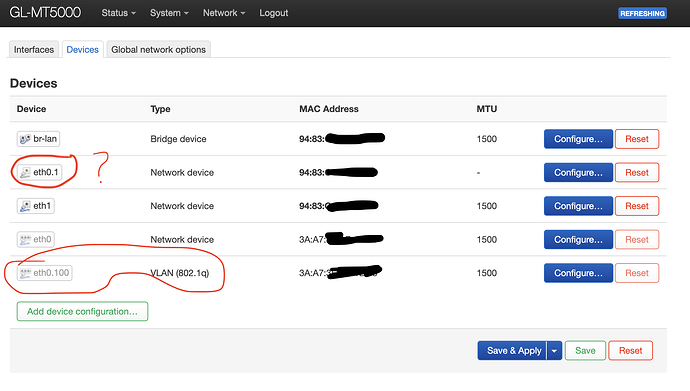Switch to the Interfaces tab
Viewport: 690px width, 391px height.
pyautogui.click(x=34, y=50)
